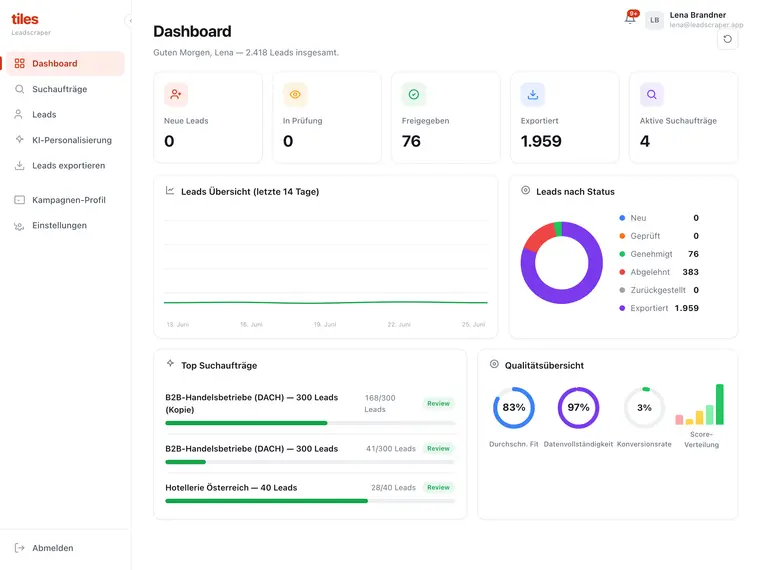Screen dimensions: 760x570
Task: Click the orange Geprüft legend dot
Action: click(622, 236)
